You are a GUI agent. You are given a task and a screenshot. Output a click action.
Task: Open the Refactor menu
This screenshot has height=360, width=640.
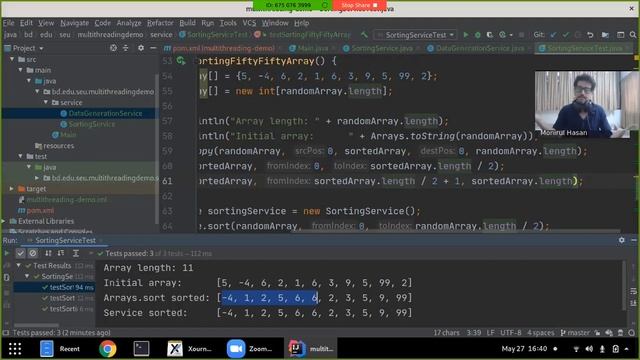(x=160, y=23)
